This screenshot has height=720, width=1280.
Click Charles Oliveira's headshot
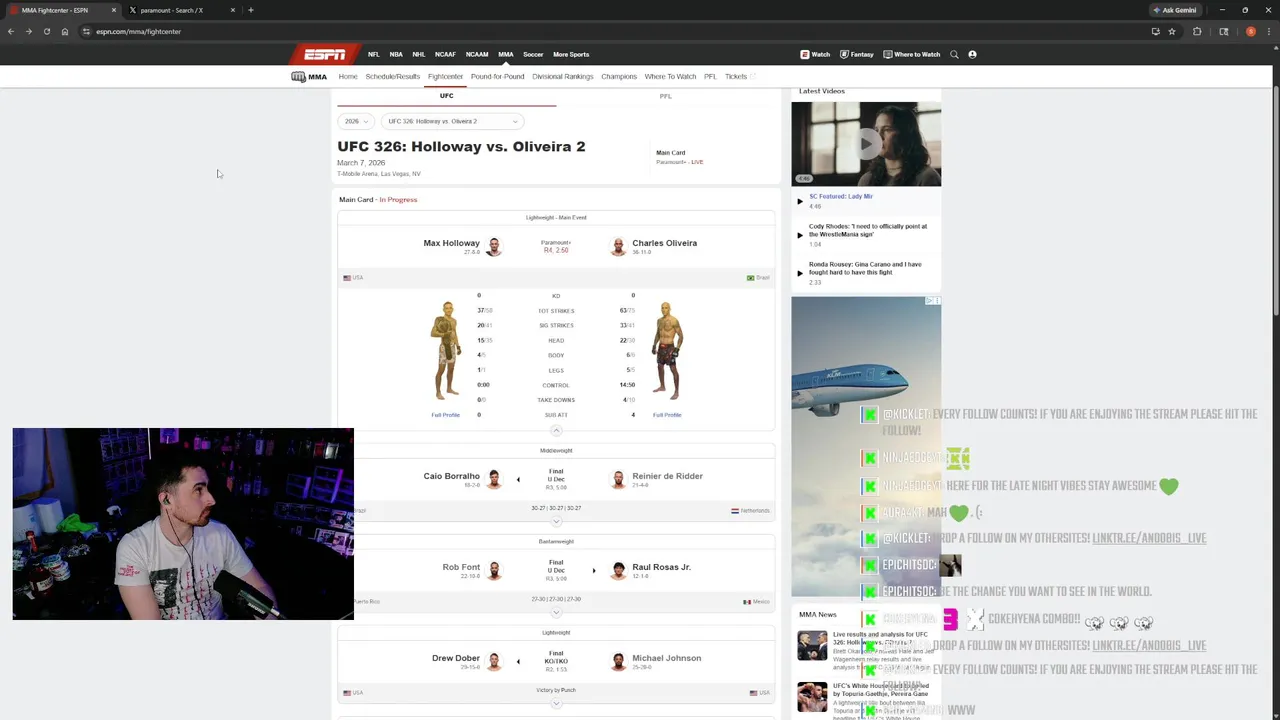618,246
